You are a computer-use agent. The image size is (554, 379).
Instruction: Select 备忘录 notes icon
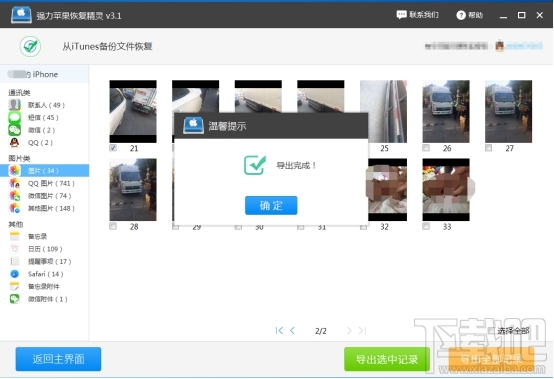[x=14, y=236]
